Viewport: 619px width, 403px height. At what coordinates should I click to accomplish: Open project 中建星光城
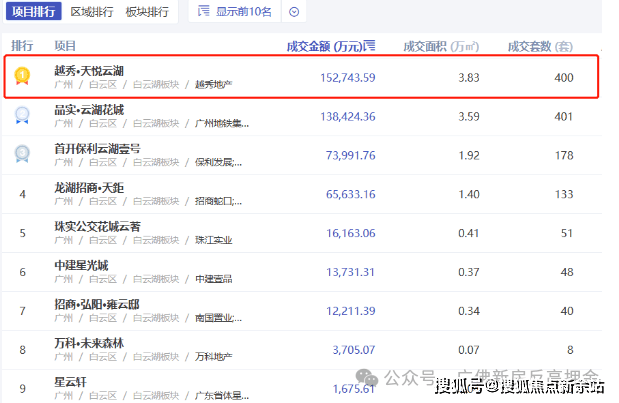[x=81, y=265]
